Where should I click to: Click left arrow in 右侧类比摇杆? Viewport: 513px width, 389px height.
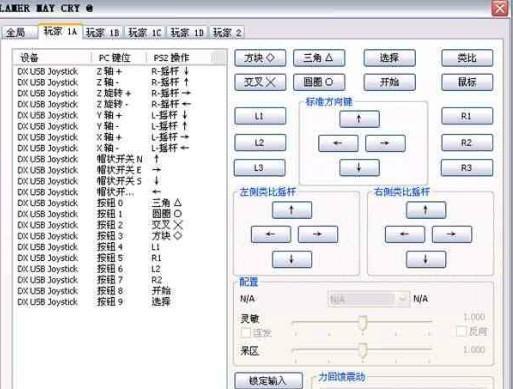tap(405, 234)
